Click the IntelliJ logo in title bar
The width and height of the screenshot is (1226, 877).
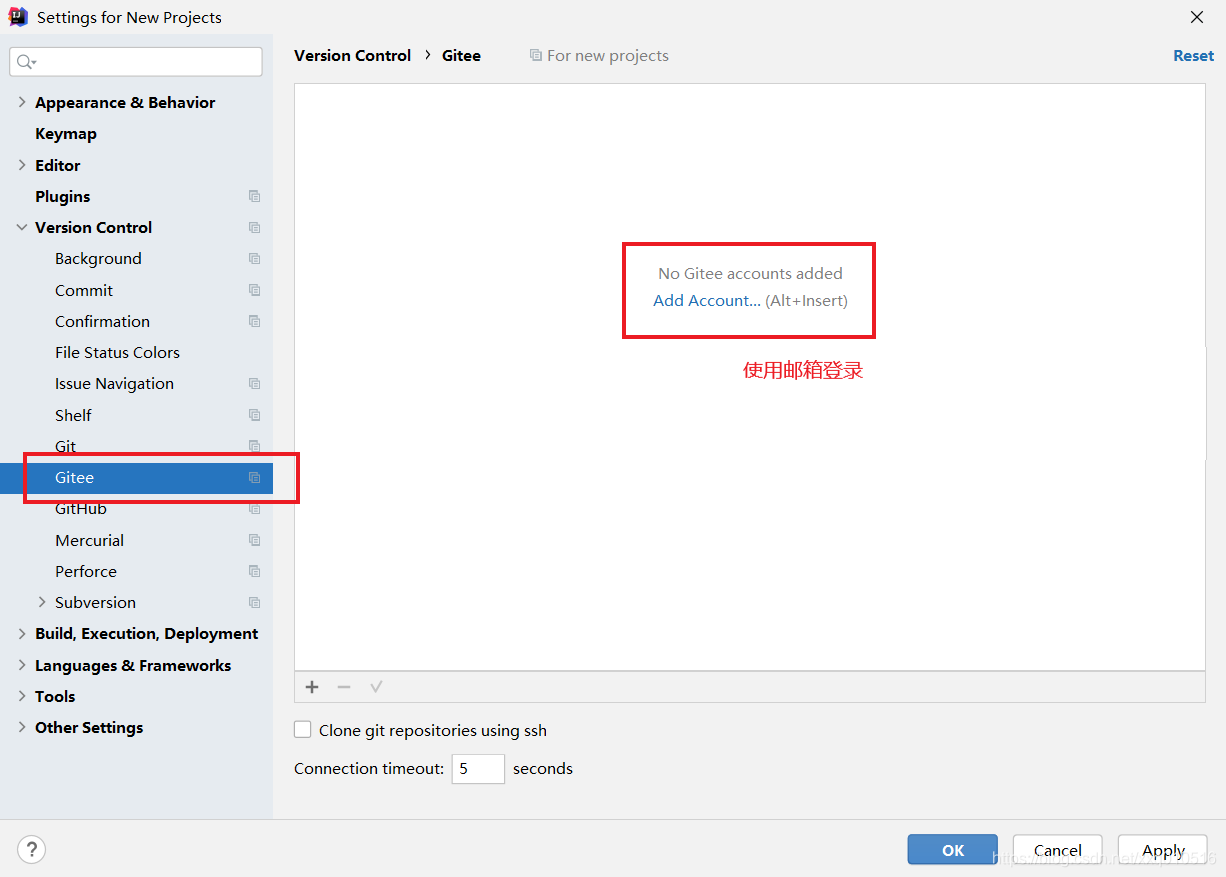click(18, 17)
